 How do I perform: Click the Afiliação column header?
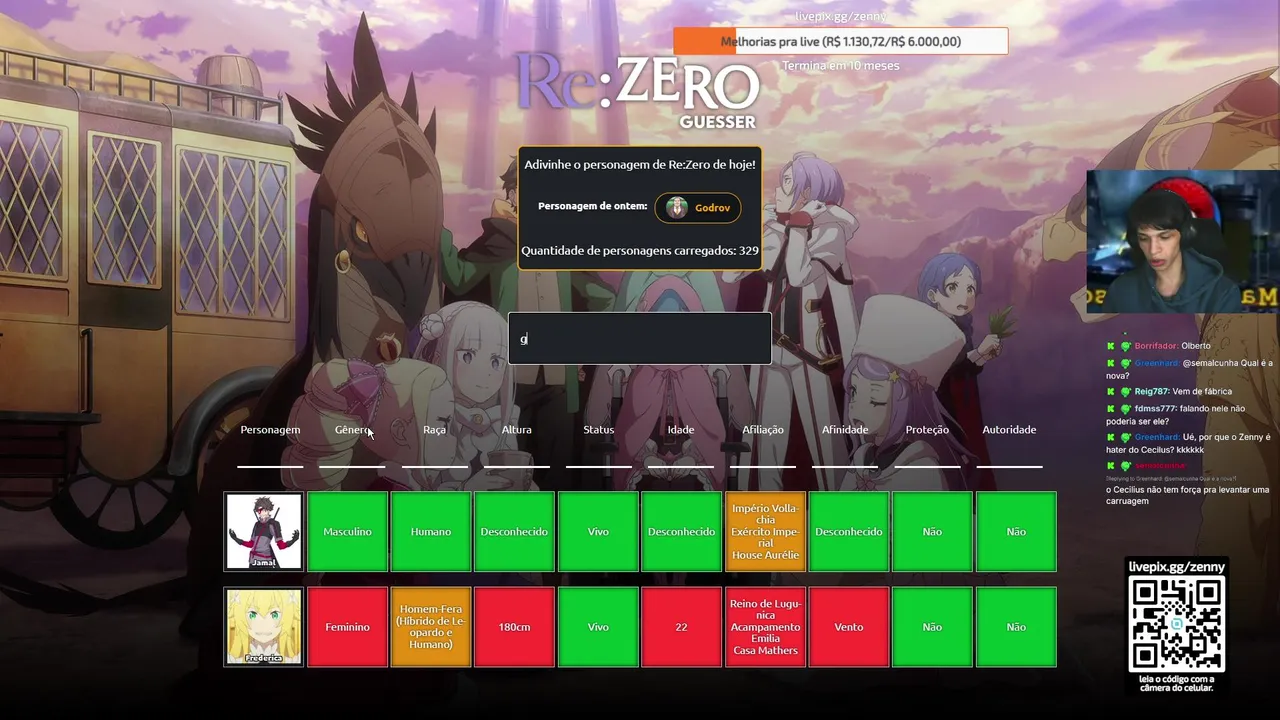click(x=763, y=430)
